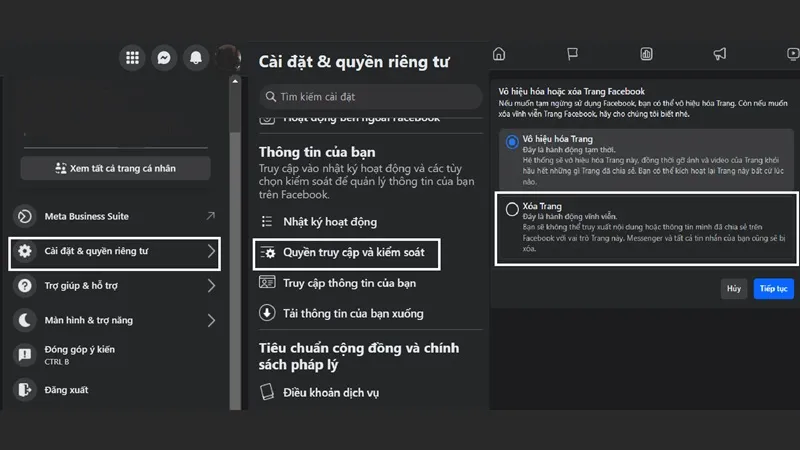
Task: Click the Meta Business Suite icon
Action: click(x=24, y=216)
